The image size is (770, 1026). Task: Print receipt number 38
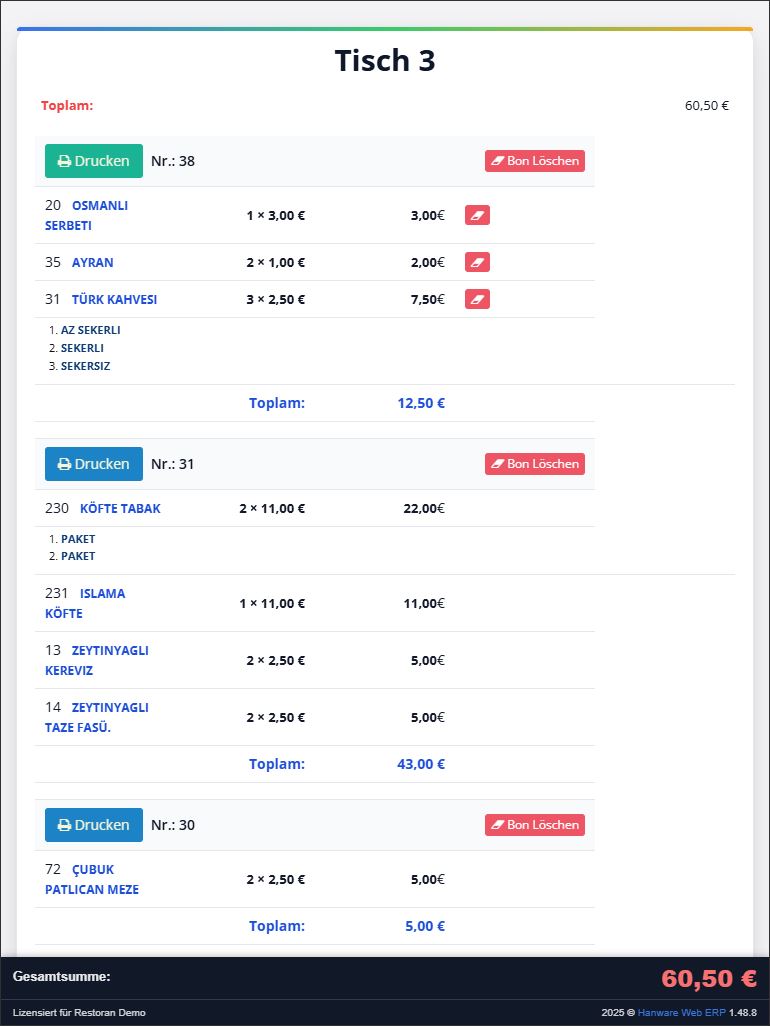coord(94,161)
